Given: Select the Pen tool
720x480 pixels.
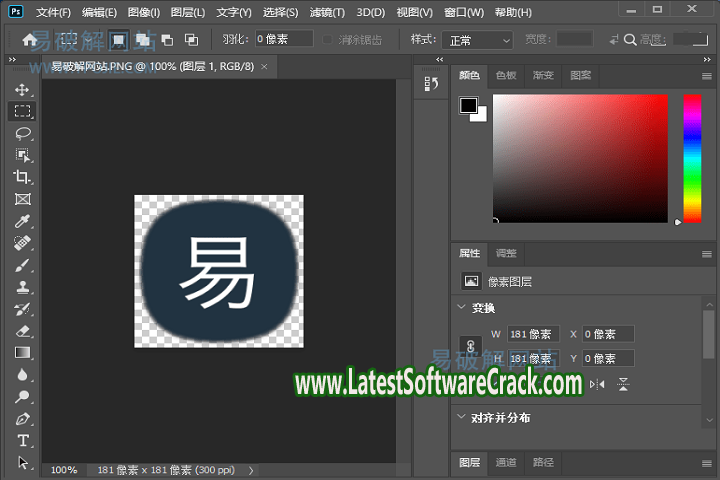Looking at the screenshot, I should (x=23, y=419).
